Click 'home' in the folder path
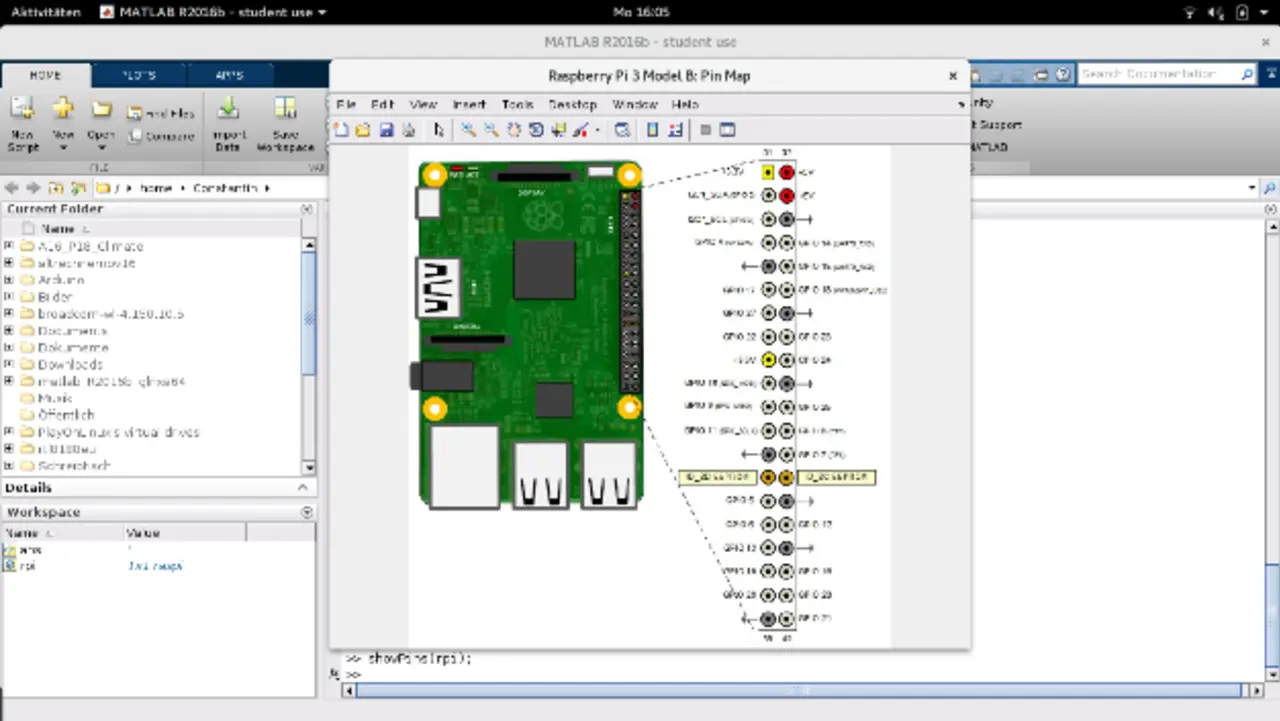This screenshot has width=1280, height=721. pos(156,188)
